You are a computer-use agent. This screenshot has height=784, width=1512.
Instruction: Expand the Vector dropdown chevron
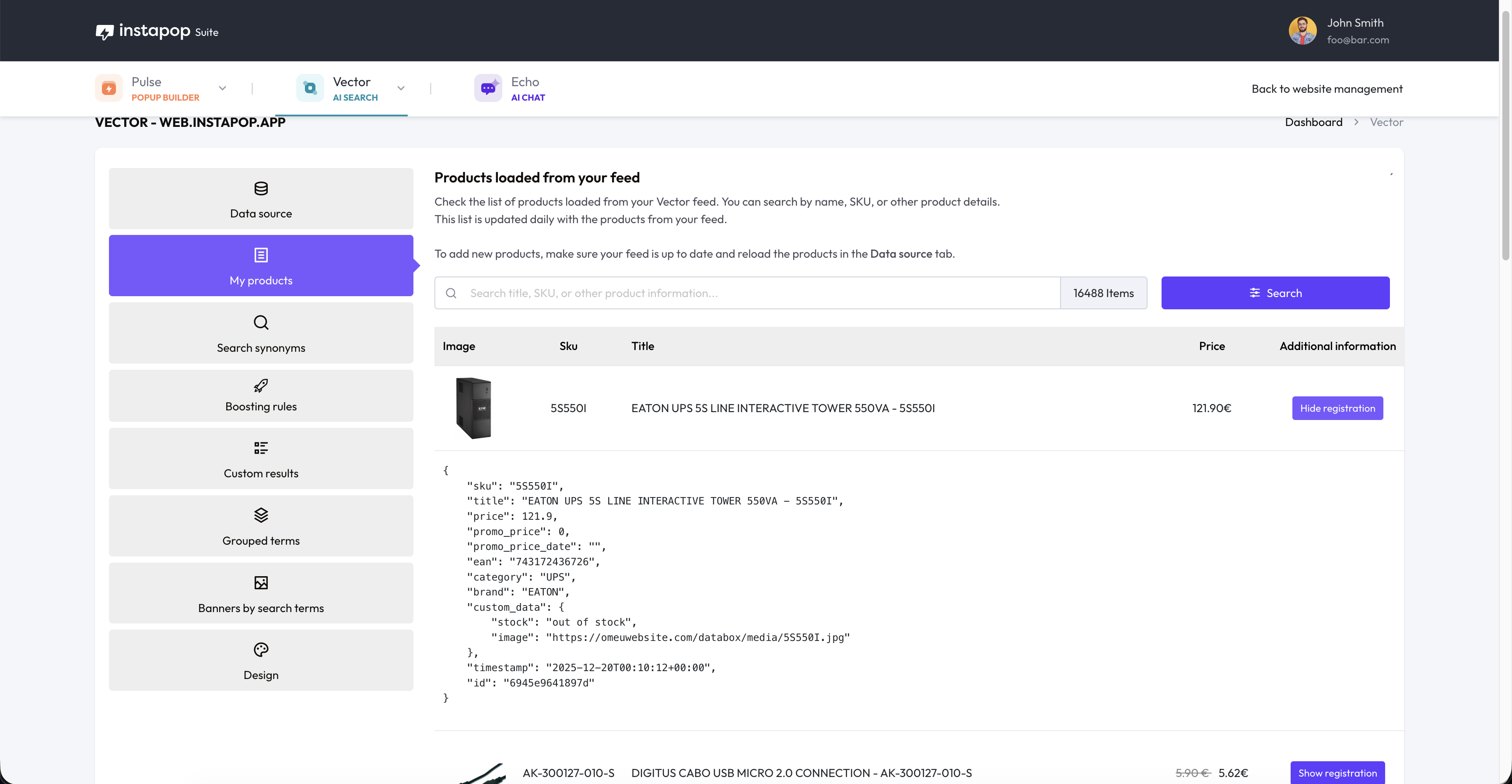click(401, 89)
